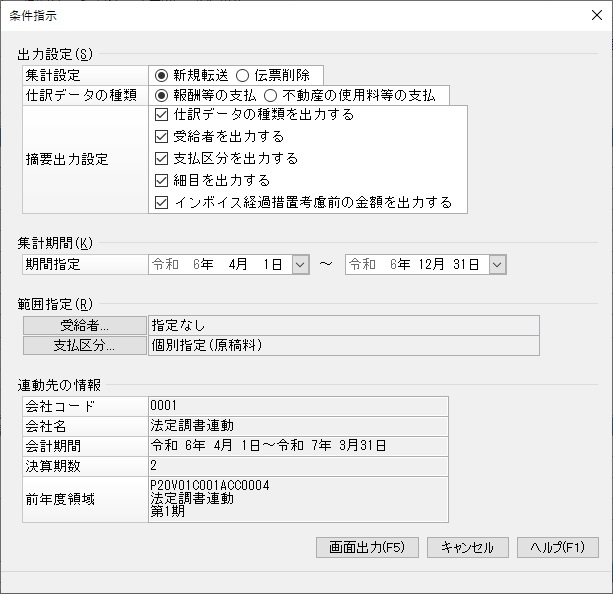613x594 pixels.
Task: Open the end date calendar dropdown
Action: tap(497, 265)
